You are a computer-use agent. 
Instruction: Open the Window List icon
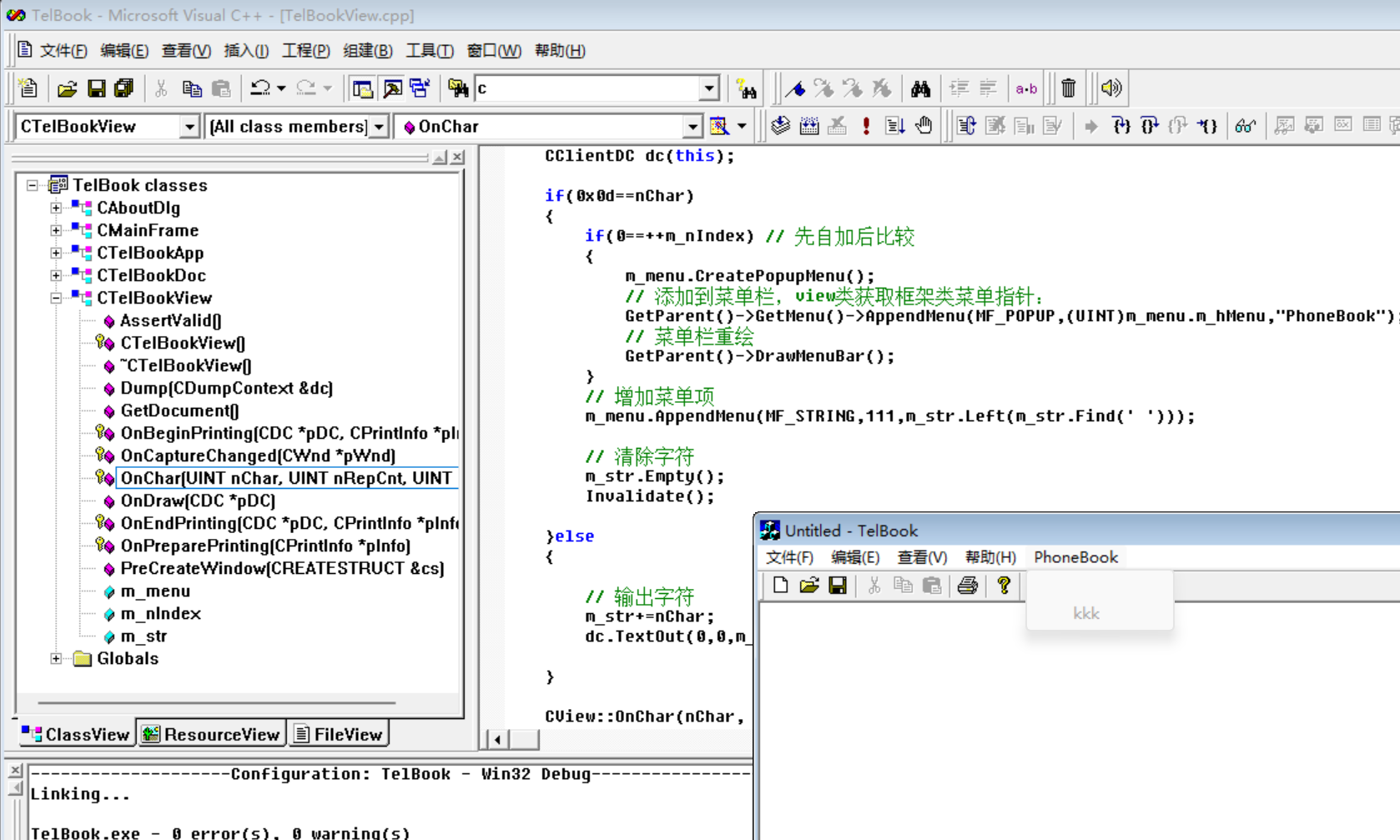coord(420,88)
